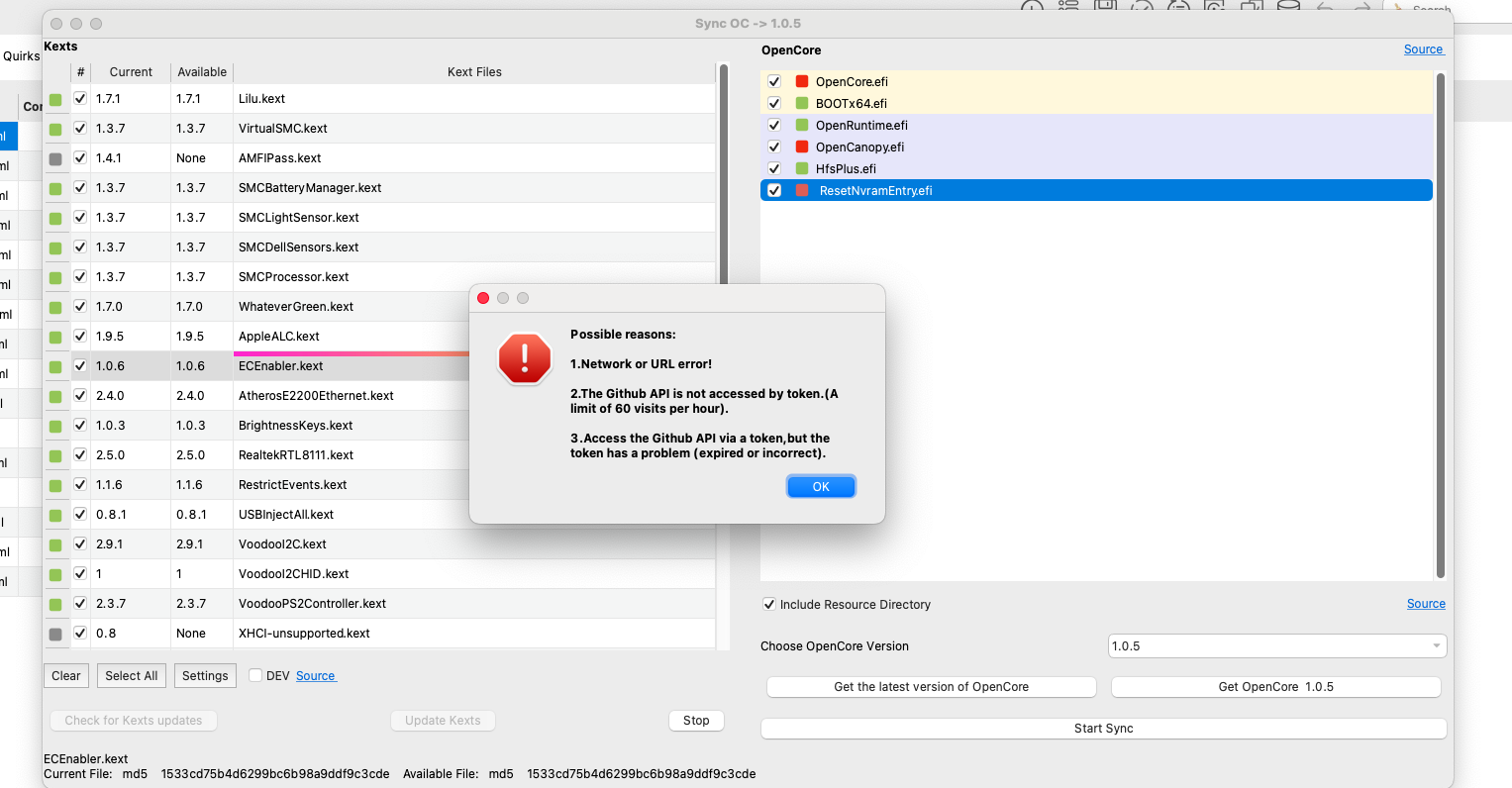1512x788 pixels.
Task: Enable the DEV checkbox
Action: pos(255,676)
